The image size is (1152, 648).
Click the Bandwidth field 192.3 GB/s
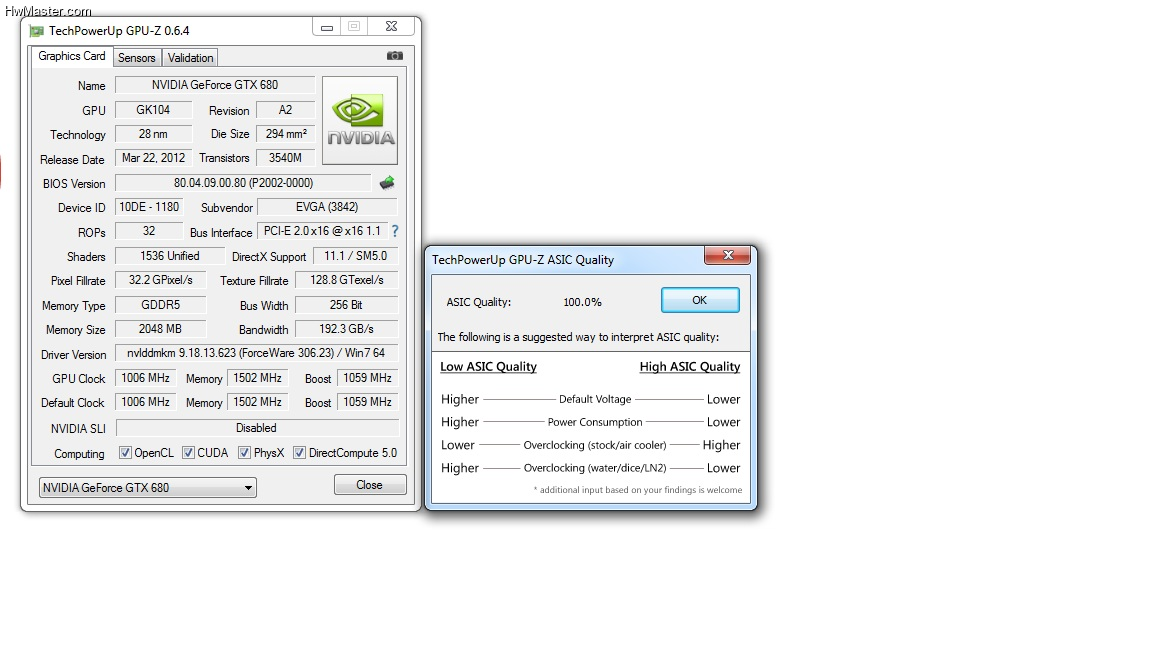(x=347, y=329)
